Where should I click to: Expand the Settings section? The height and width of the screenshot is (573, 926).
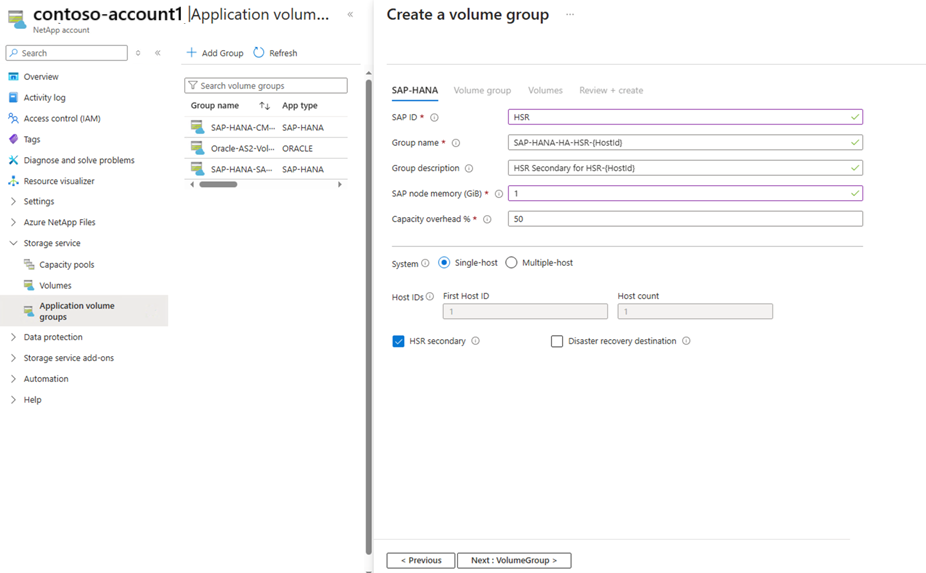coord(13,201)
